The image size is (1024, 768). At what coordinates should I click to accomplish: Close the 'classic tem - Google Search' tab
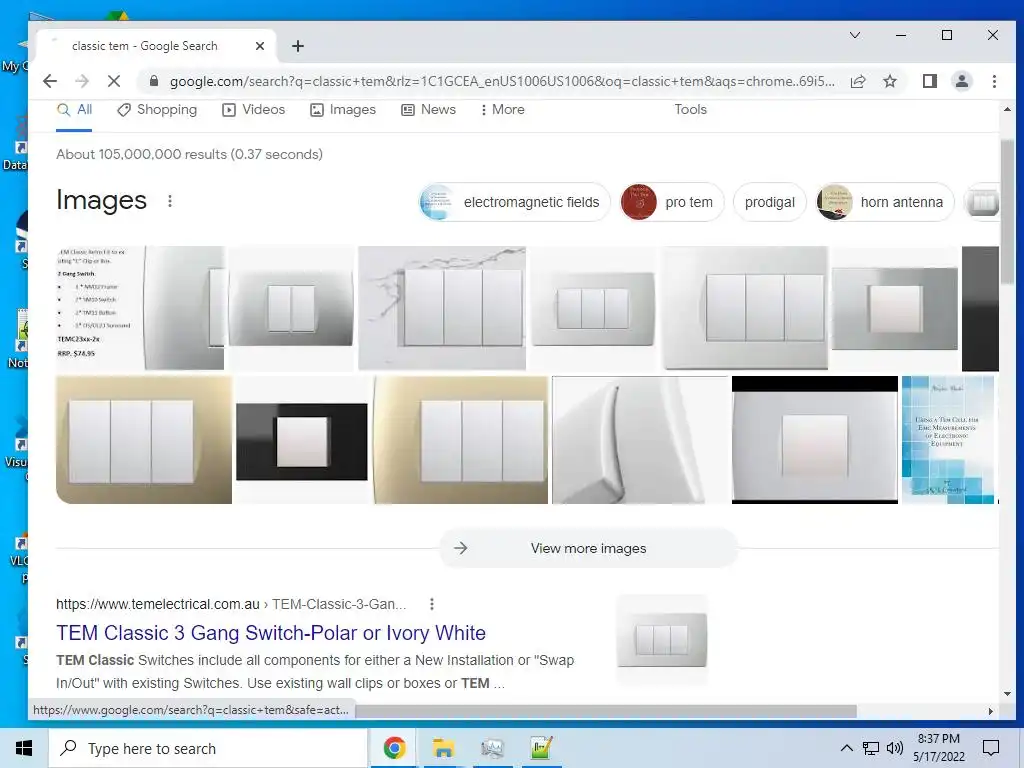point(260,46)
